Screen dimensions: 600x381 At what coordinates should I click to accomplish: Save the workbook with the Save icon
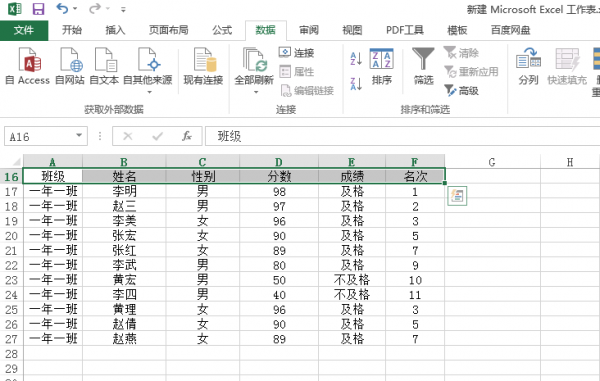(x=38, y=8)
